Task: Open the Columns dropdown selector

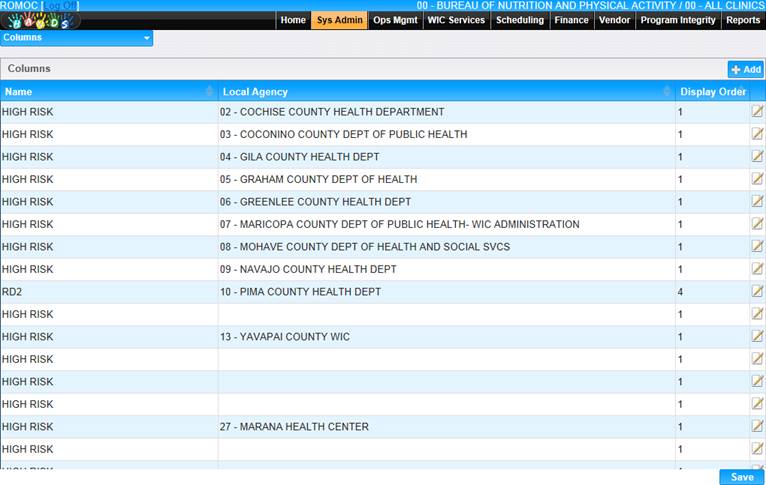Action: (x=77, y=38)
